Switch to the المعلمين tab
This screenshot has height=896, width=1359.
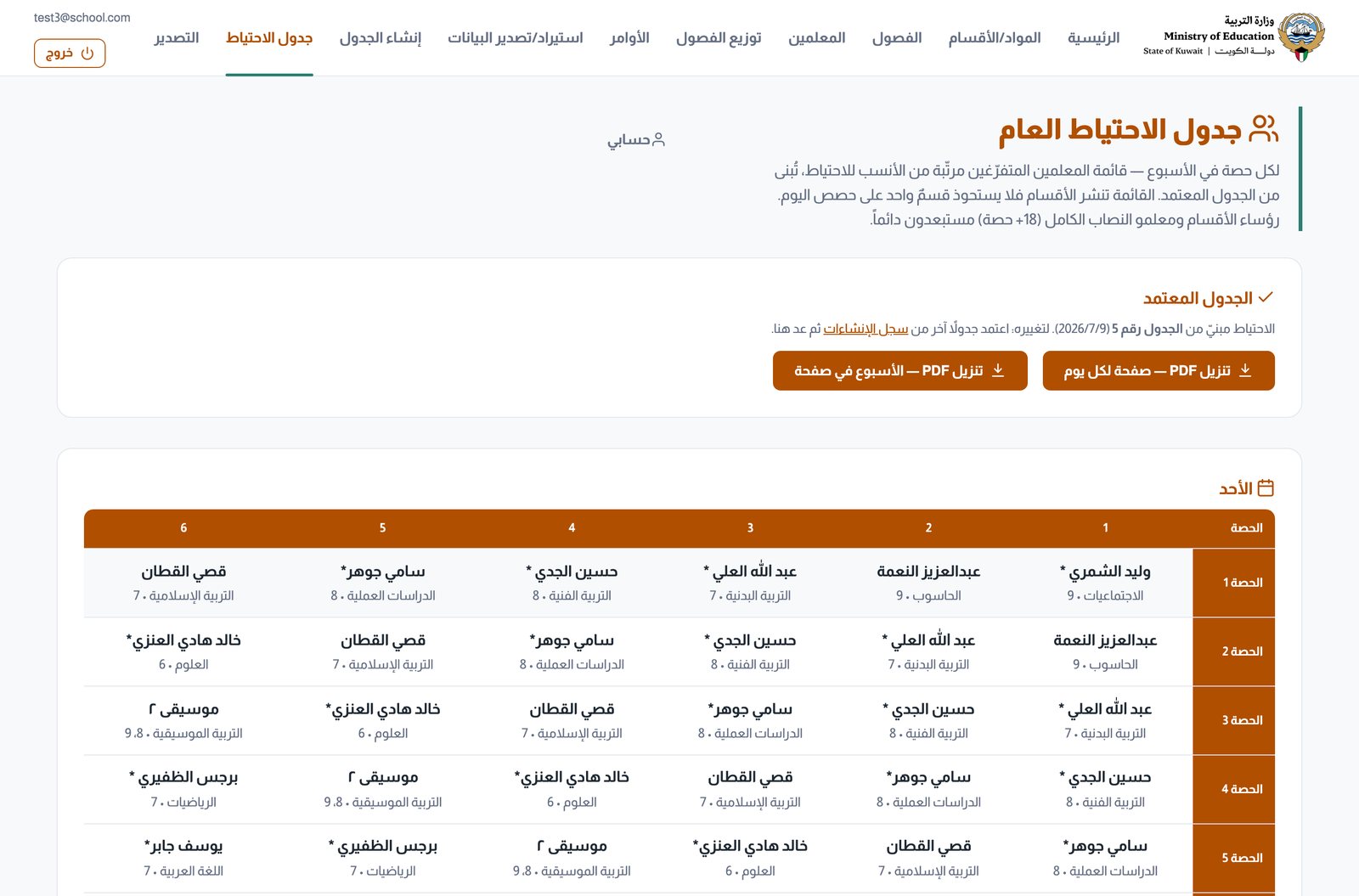[816, 38]
